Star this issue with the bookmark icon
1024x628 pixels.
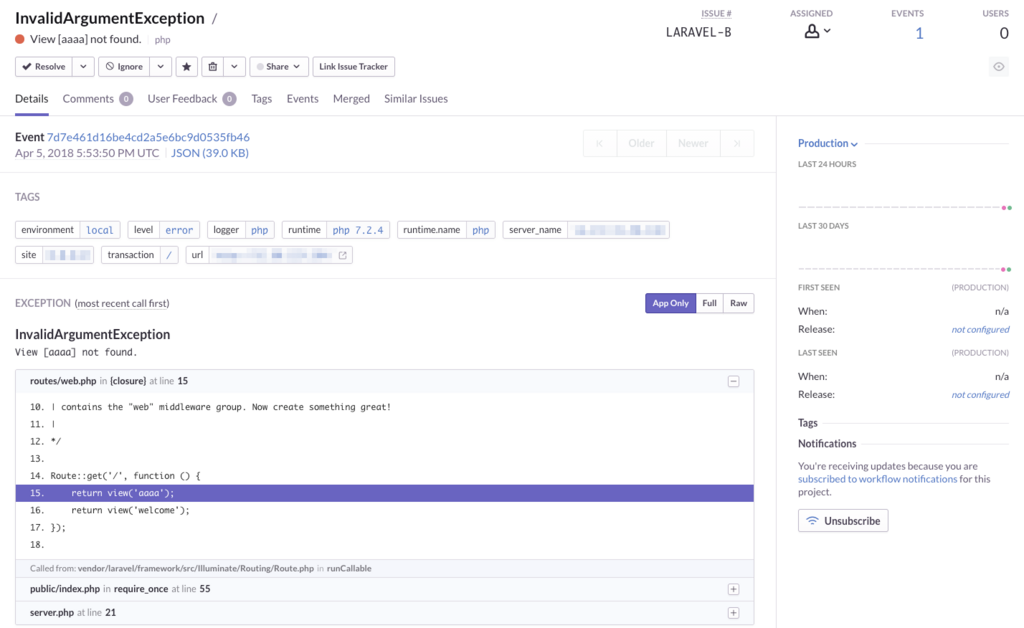point(186,67)
